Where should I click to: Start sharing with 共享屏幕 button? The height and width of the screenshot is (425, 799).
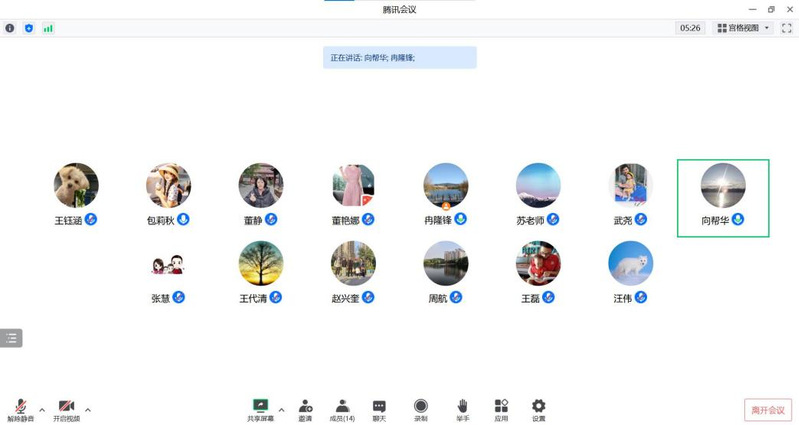tap(260, 410)
